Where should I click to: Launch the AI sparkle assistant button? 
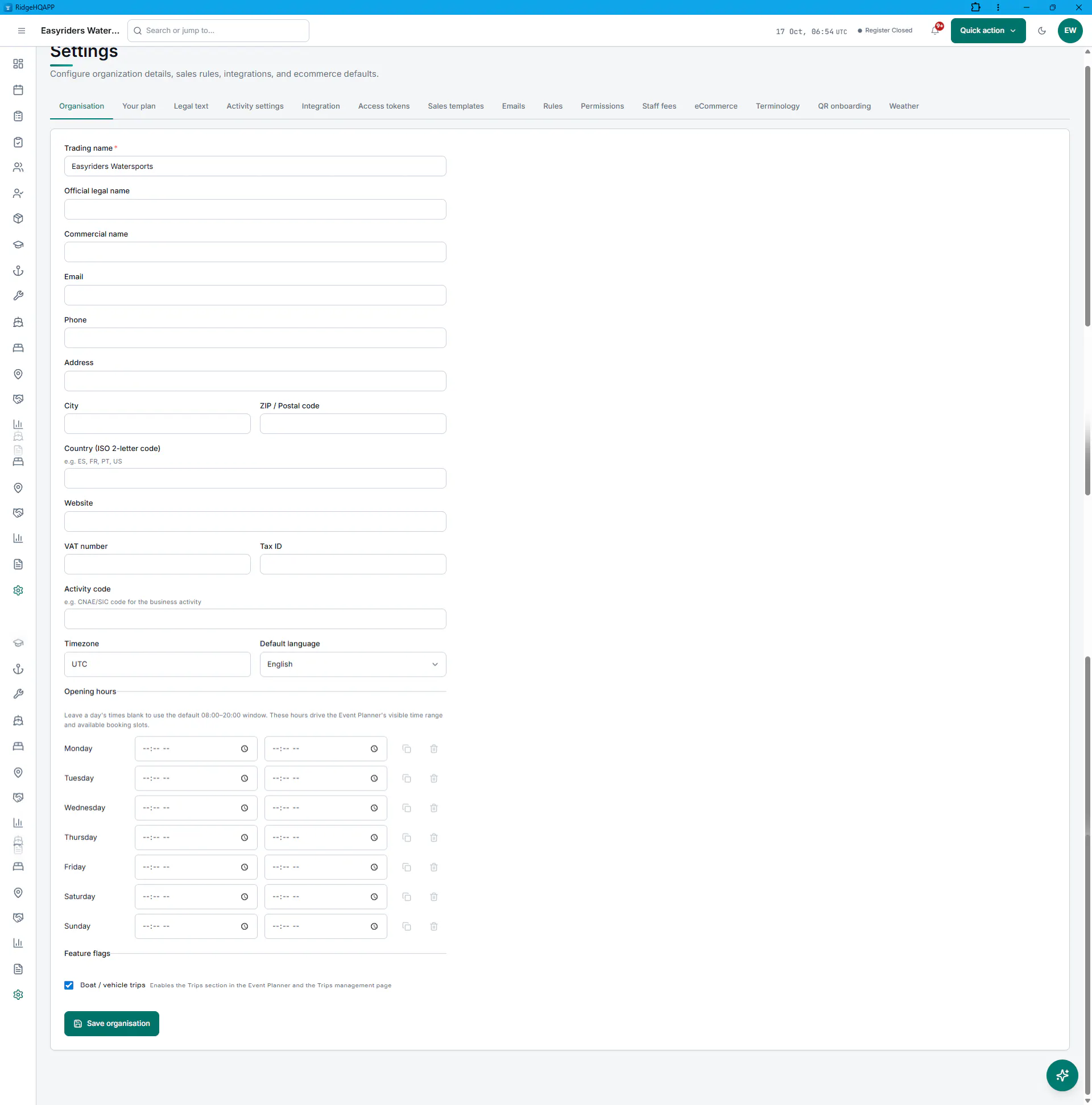pyautogui.click(x=1062, y=1075)
